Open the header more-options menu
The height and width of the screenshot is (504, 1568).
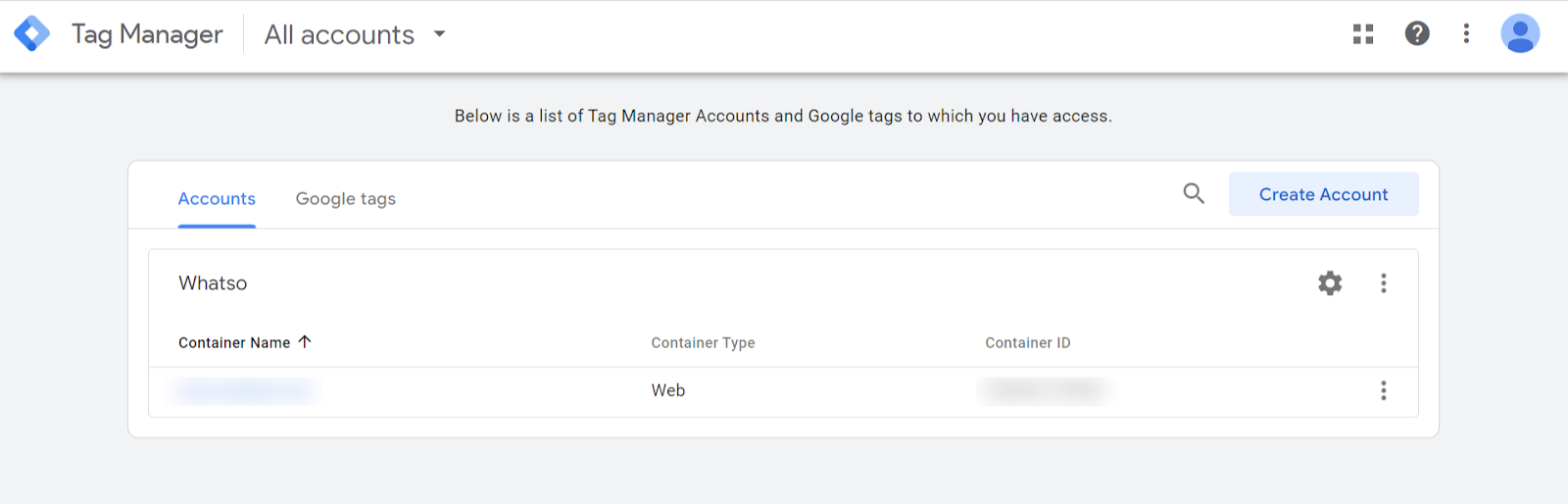[1466, 33]
